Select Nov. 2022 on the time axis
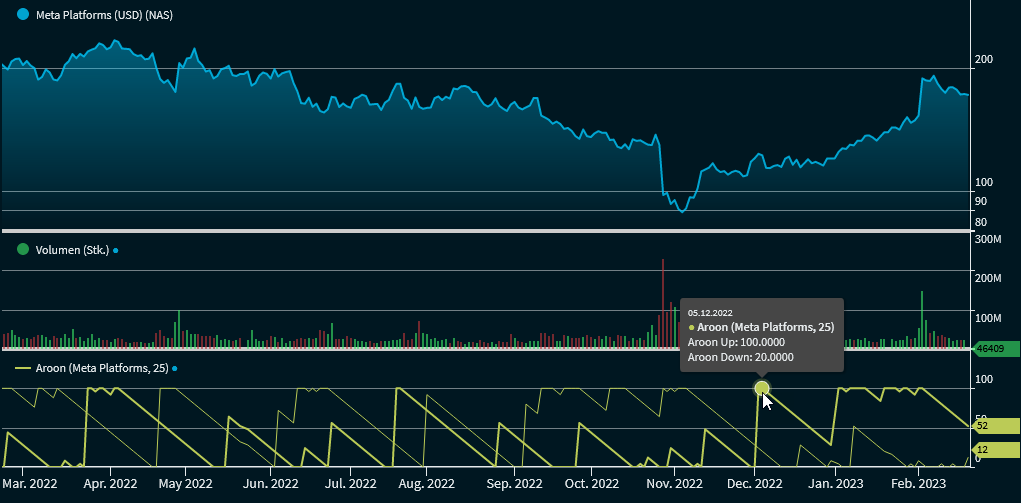The height and width of the screenshot is (503, 1021). coord(675,484)
